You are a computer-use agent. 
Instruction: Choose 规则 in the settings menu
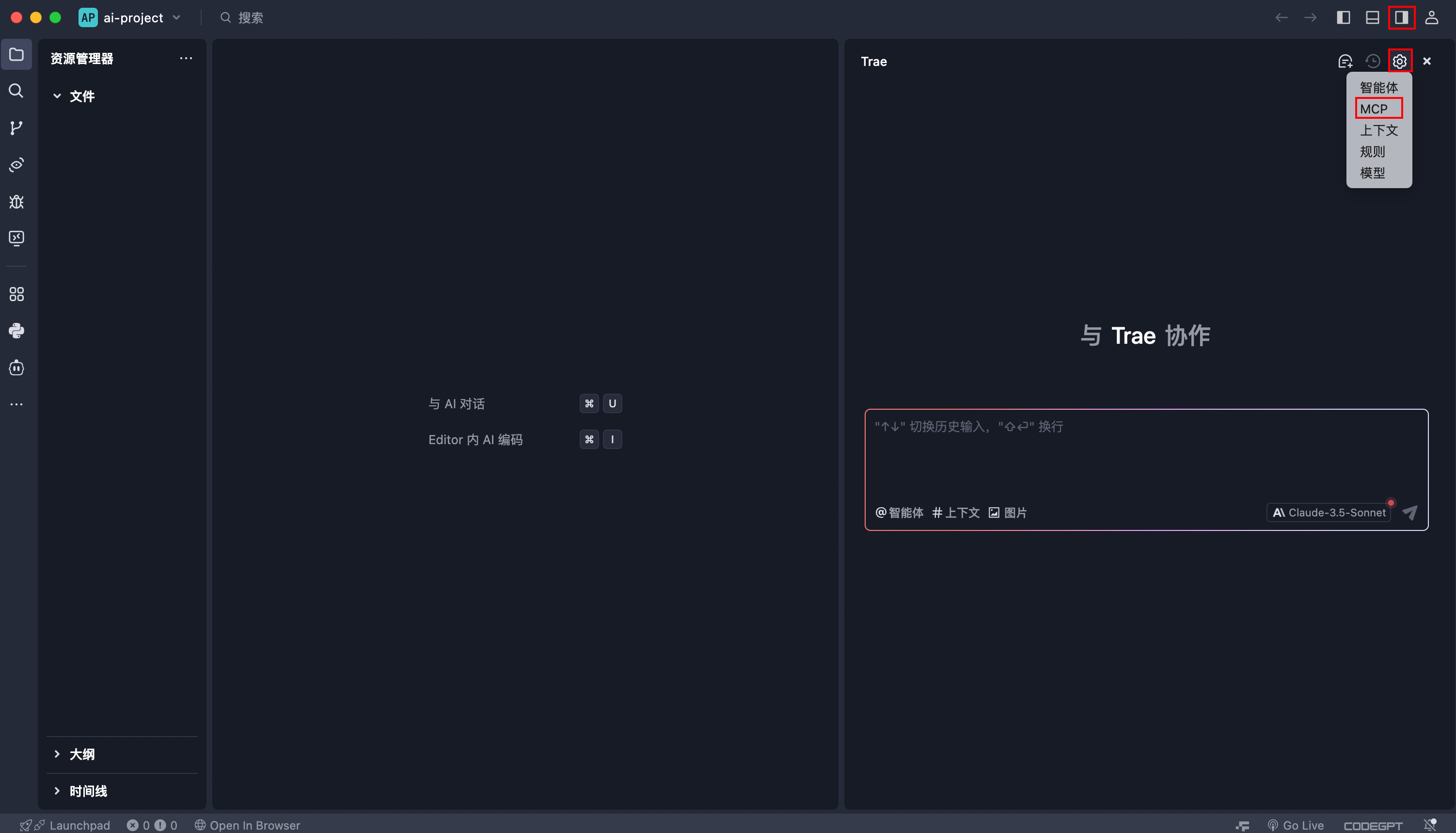pos(1373,151)
